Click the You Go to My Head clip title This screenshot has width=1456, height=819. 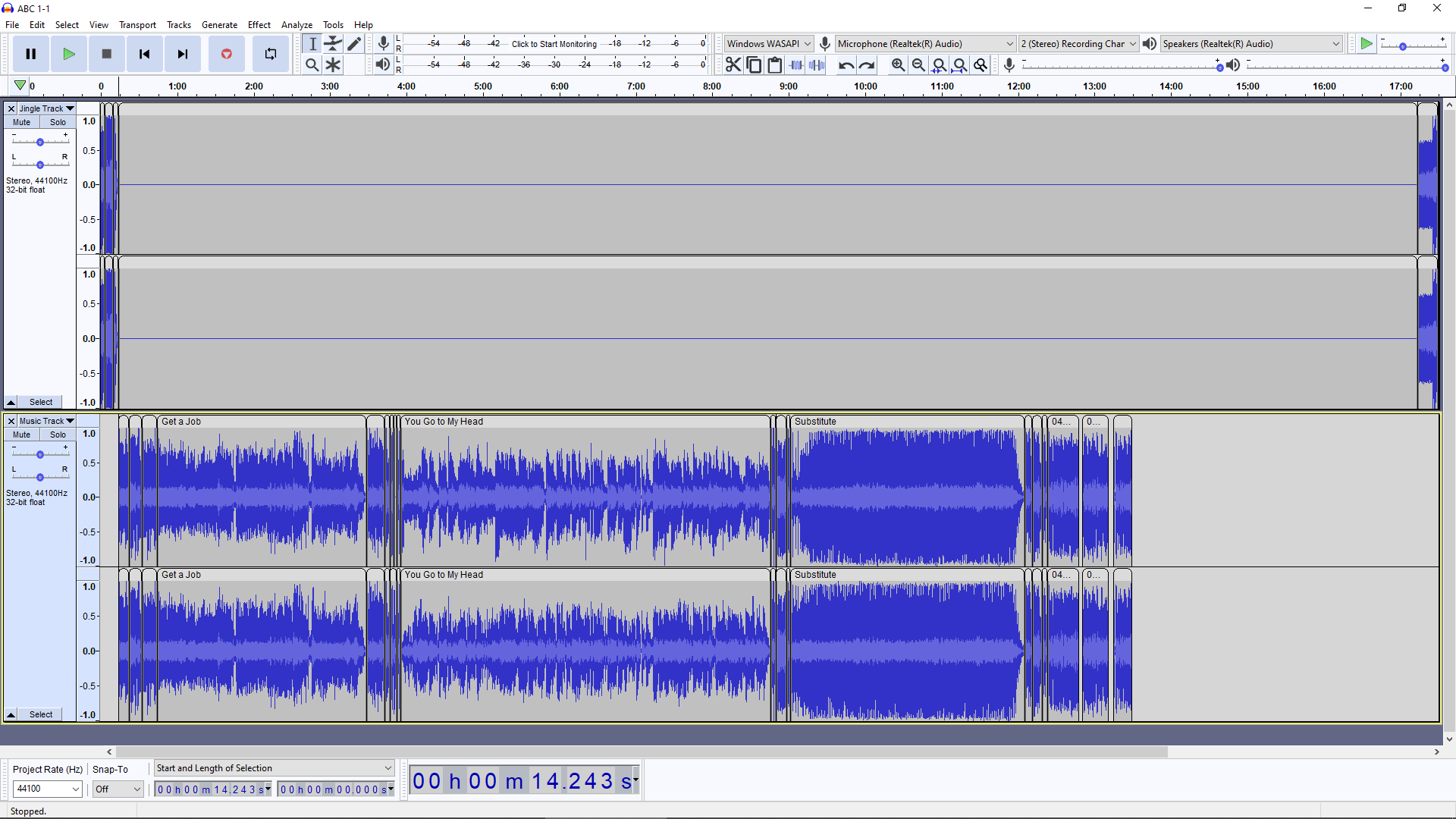coord(444,422)
